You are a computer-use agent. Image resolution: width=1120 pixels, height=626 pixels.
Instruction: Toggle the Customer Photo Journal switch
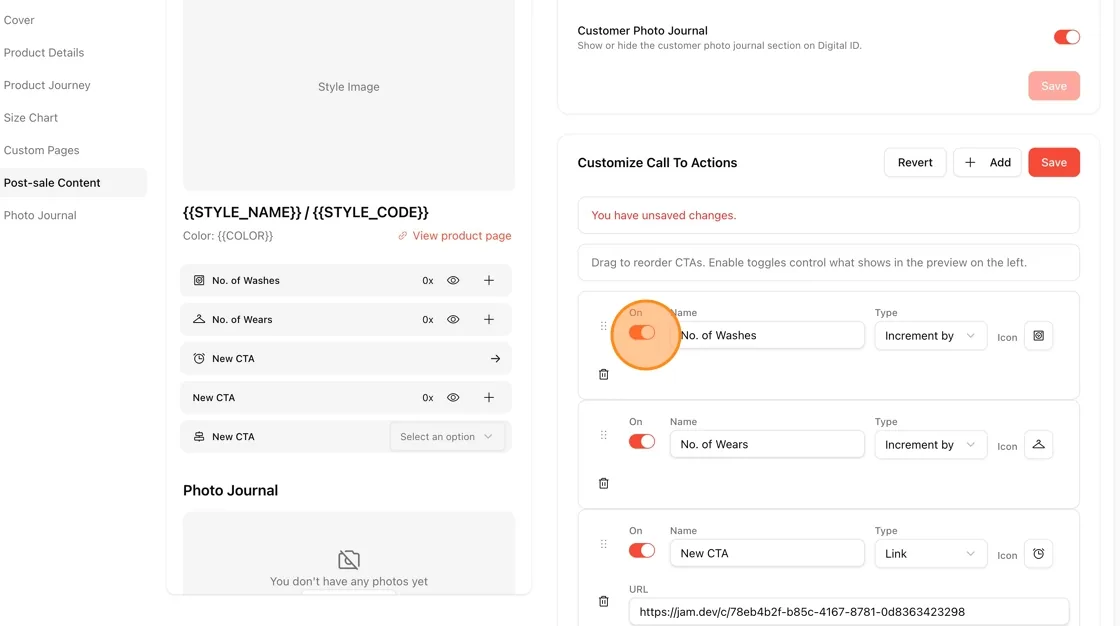1066,37
